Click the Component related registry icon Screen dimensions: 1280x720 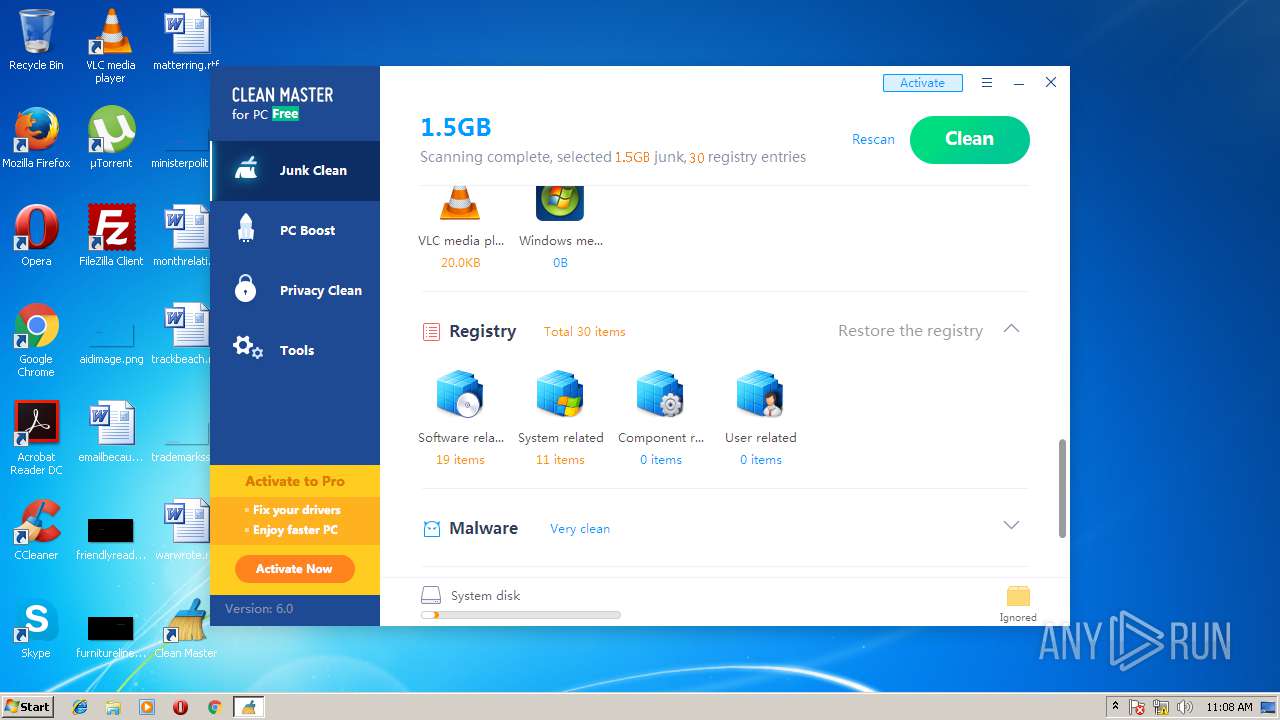[x=660, y=394]
